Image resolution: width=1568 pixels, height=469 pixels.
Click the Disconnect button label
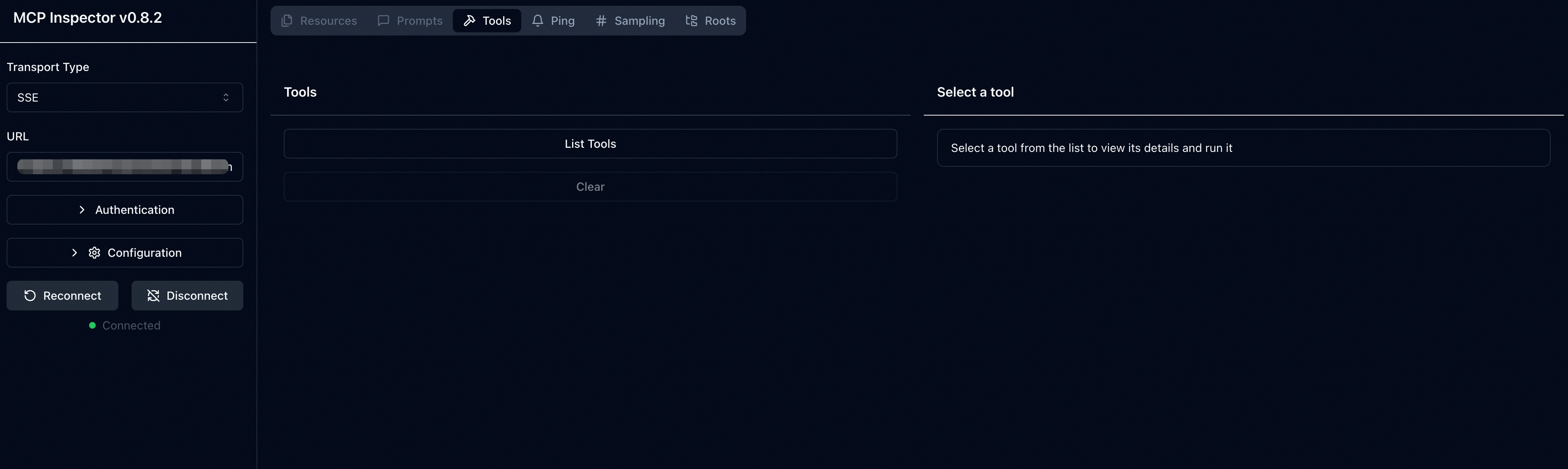(197, 296)
